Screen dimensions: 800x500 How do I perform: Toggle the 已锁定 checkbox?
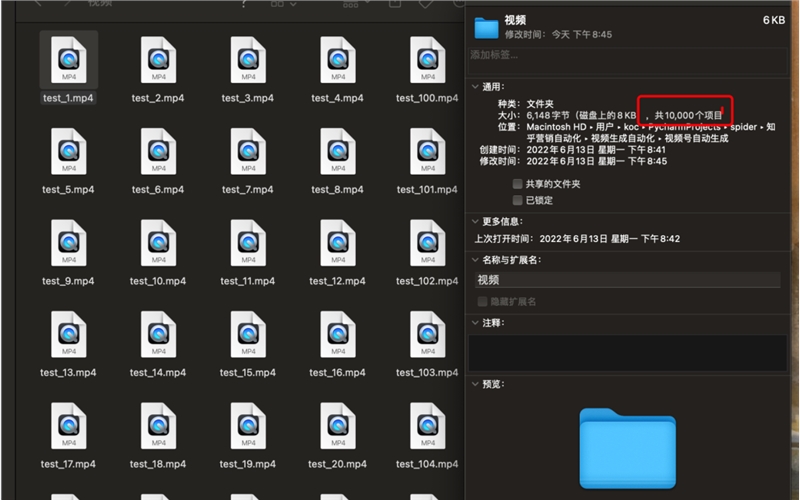pos(517,200)
